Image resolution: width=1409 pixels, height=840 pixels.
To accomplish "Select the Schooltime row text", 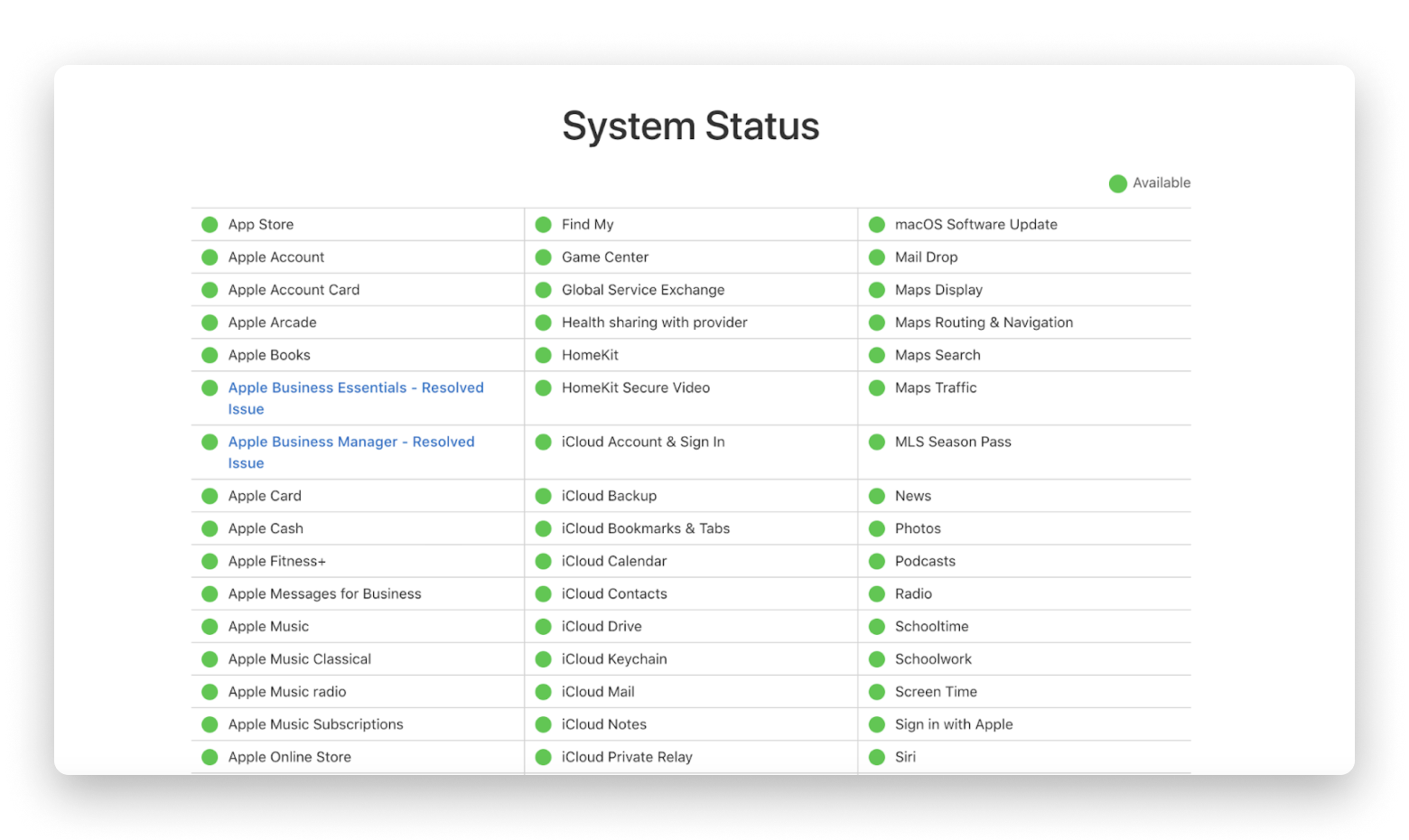I will point(931,626).
